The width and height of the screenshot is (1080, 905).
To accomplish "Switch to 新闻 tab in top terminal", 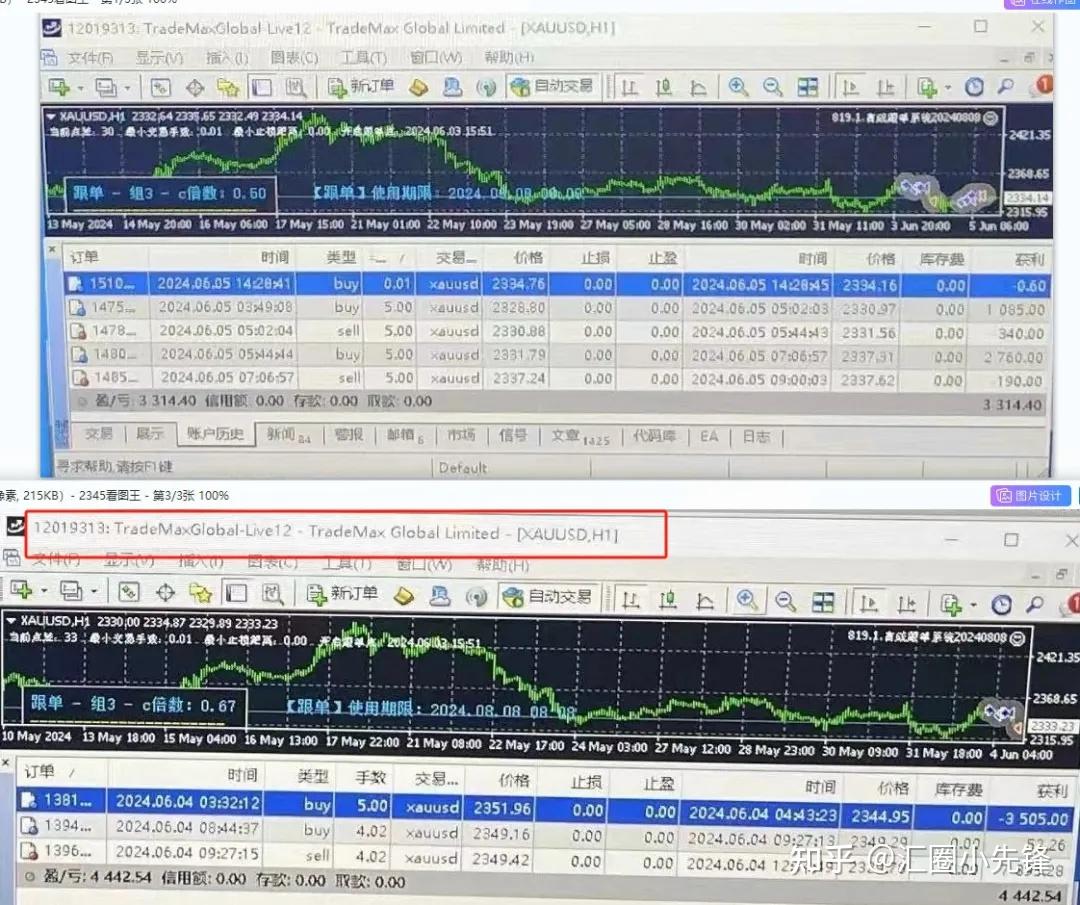I will click(288, 435).
